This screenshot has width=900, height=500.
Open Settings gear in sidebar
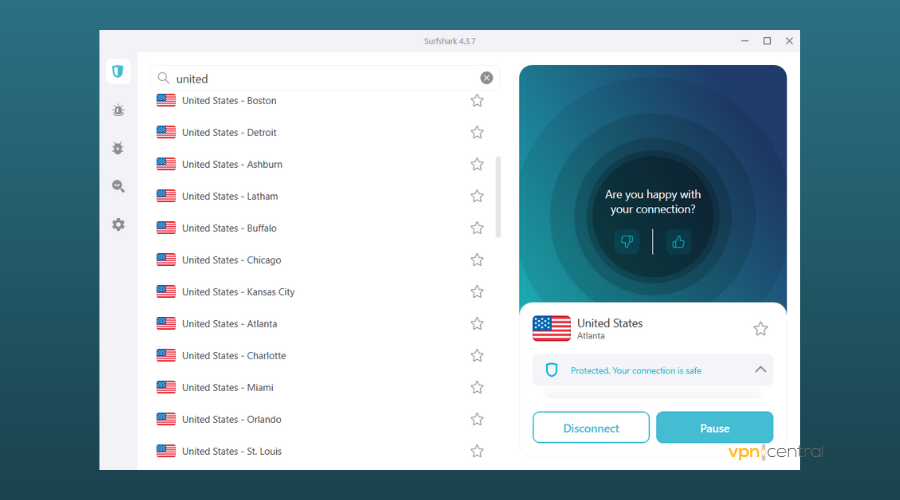[118, 224]
